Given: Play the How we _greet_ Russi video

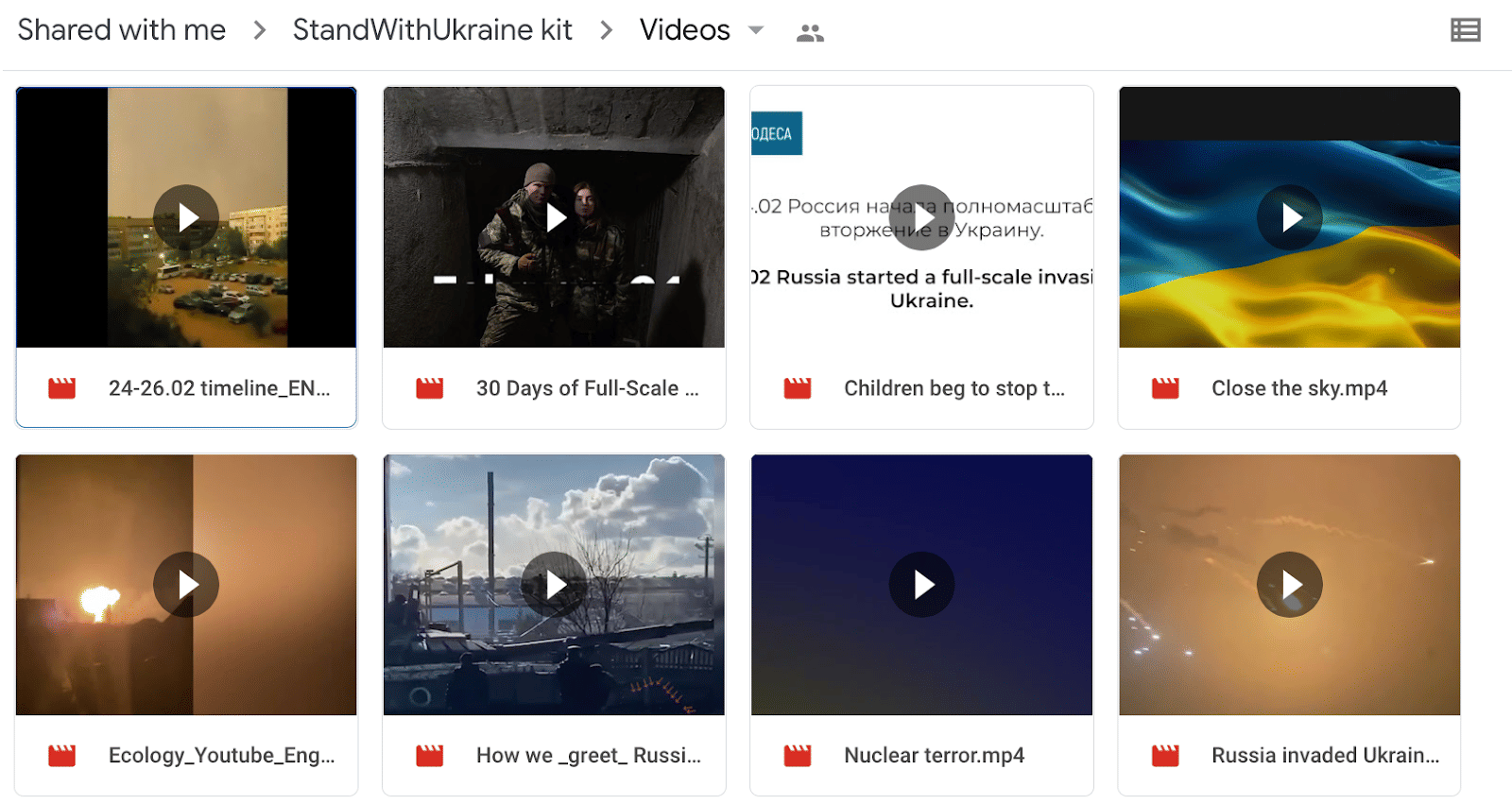Looking at the screenshot, I should tap(555, 585).
